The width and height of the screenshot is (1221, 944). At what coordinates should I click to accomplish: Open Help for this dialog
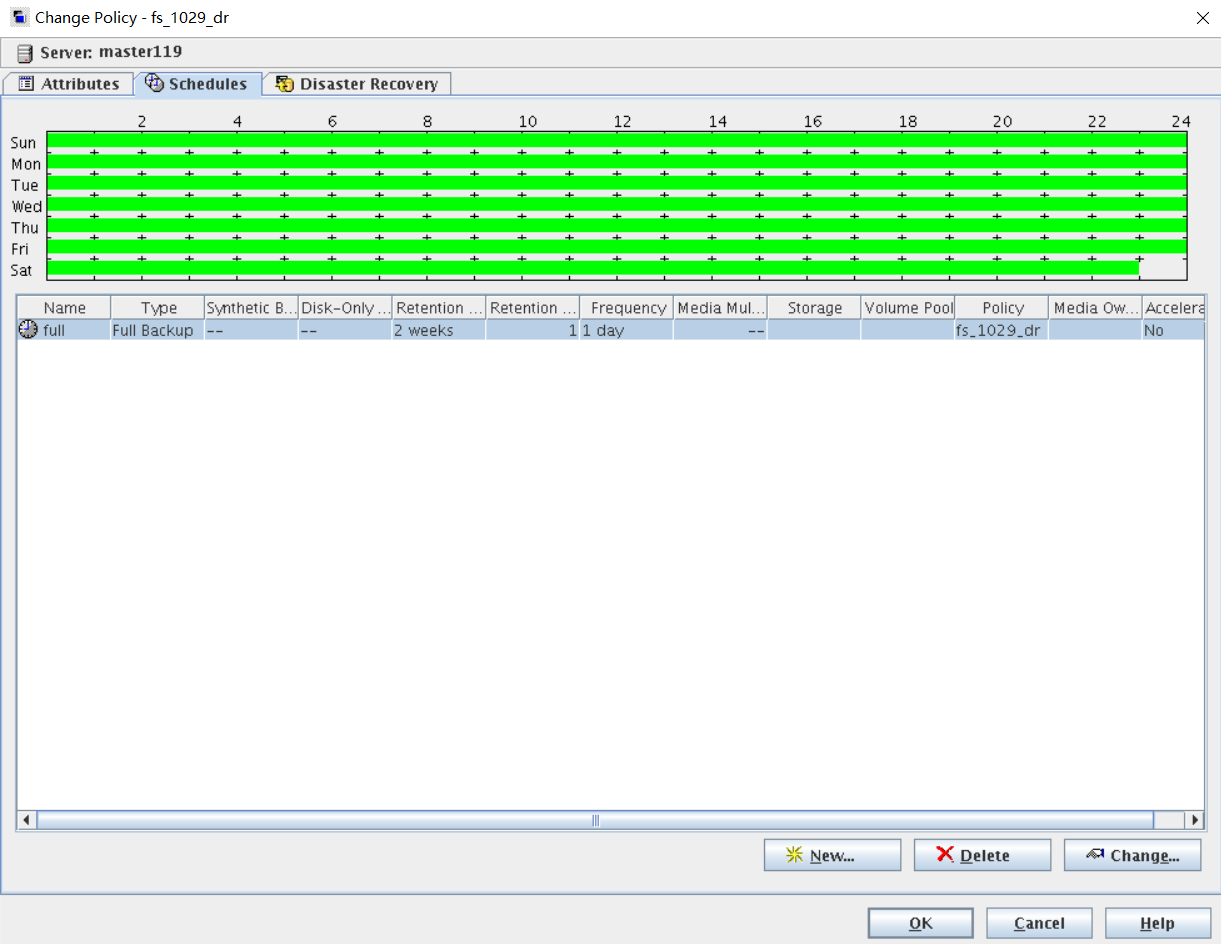(1157, 923)
